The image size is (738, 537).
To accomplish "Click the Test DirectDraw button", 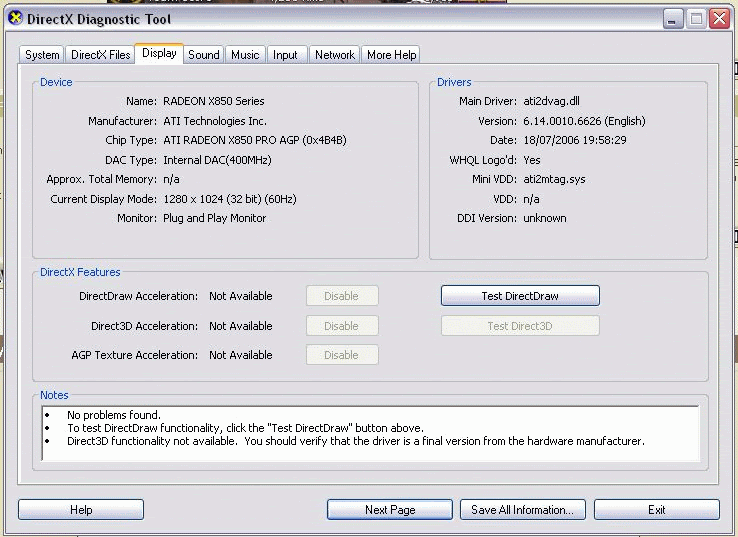I will (520, 296).
